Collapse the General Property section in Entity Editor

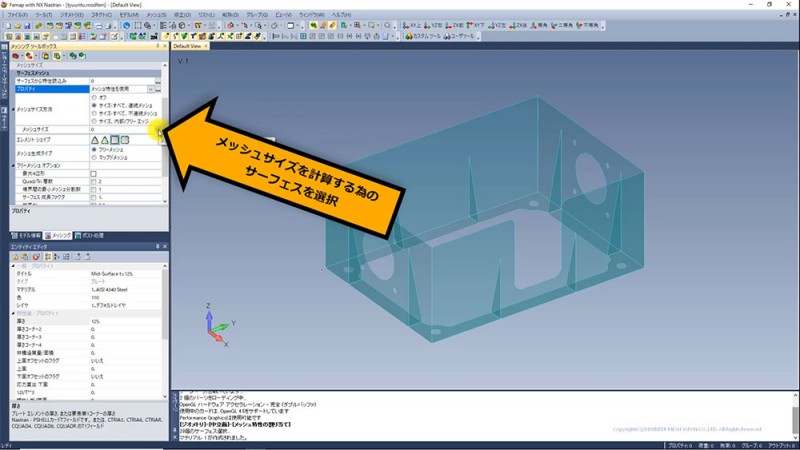coord(13,266)
